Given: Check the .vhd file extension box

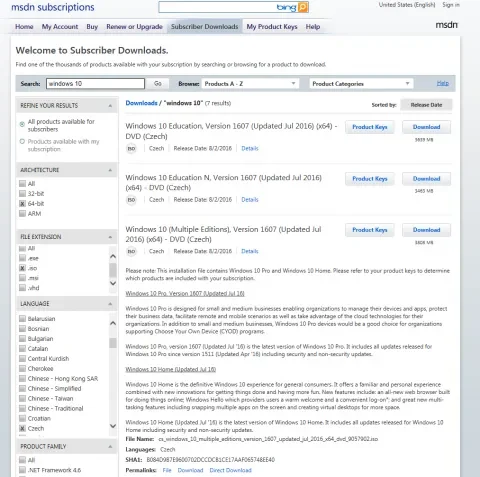Looking at the screenshot, I should 22,288.
